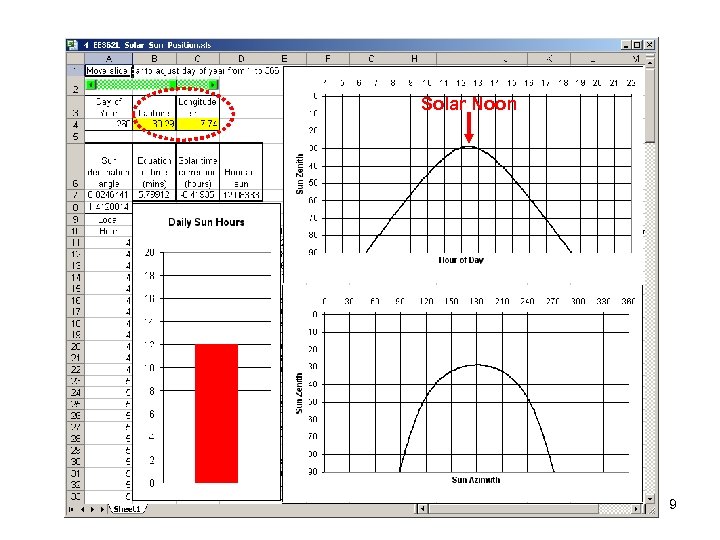Select row 2 header
720x540 pixels.
(x=76, y=86)
